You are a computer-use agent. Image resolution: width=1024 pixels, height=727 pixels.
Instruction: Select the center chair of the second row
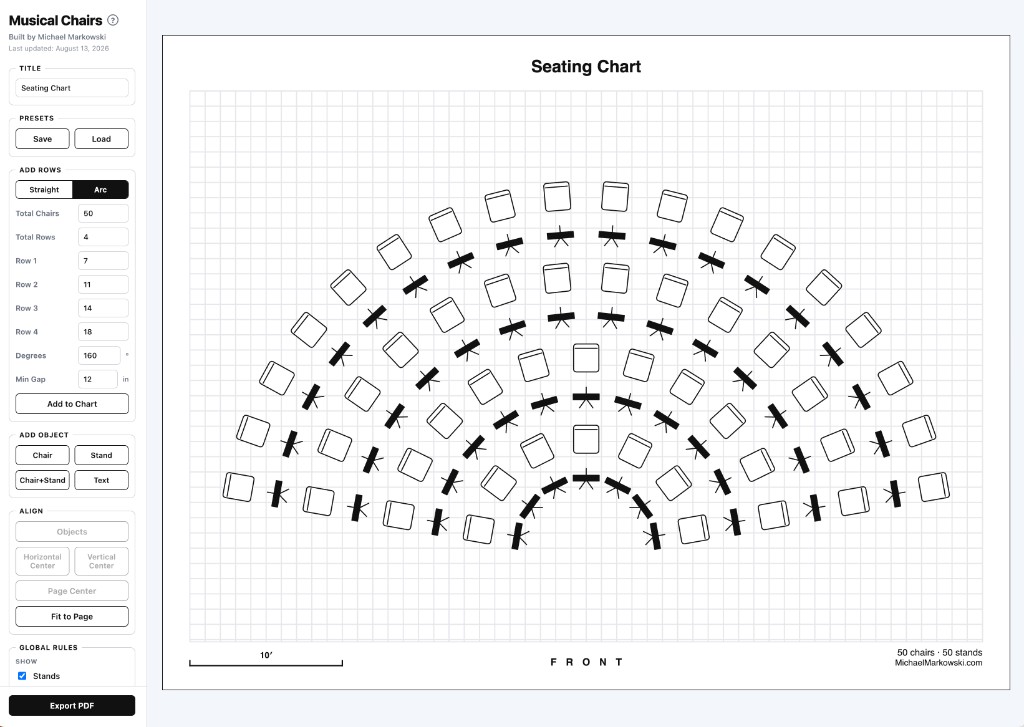(x=586, y=357)
